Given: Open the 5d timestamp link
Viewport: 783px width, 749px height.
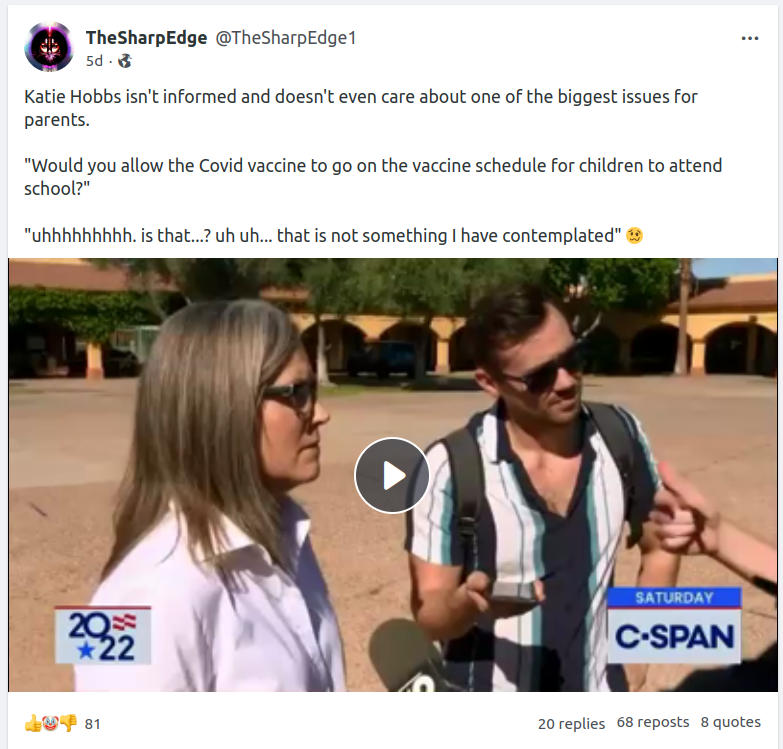Looking at the screenshot, I should (94, 61).
